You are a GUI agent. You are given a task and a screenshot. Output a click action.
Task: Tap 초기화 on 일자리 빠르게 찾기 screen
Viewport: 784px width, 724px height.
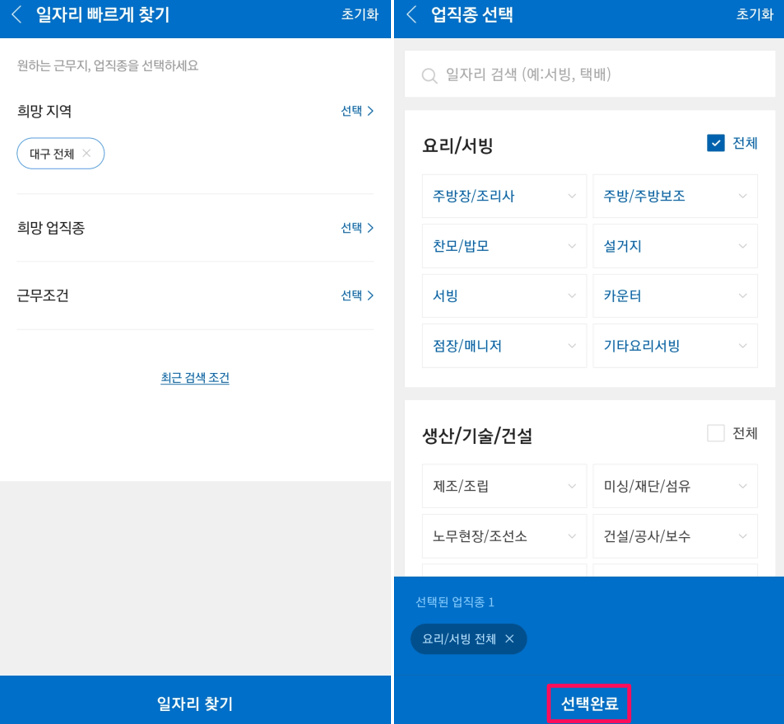point(360,14)
